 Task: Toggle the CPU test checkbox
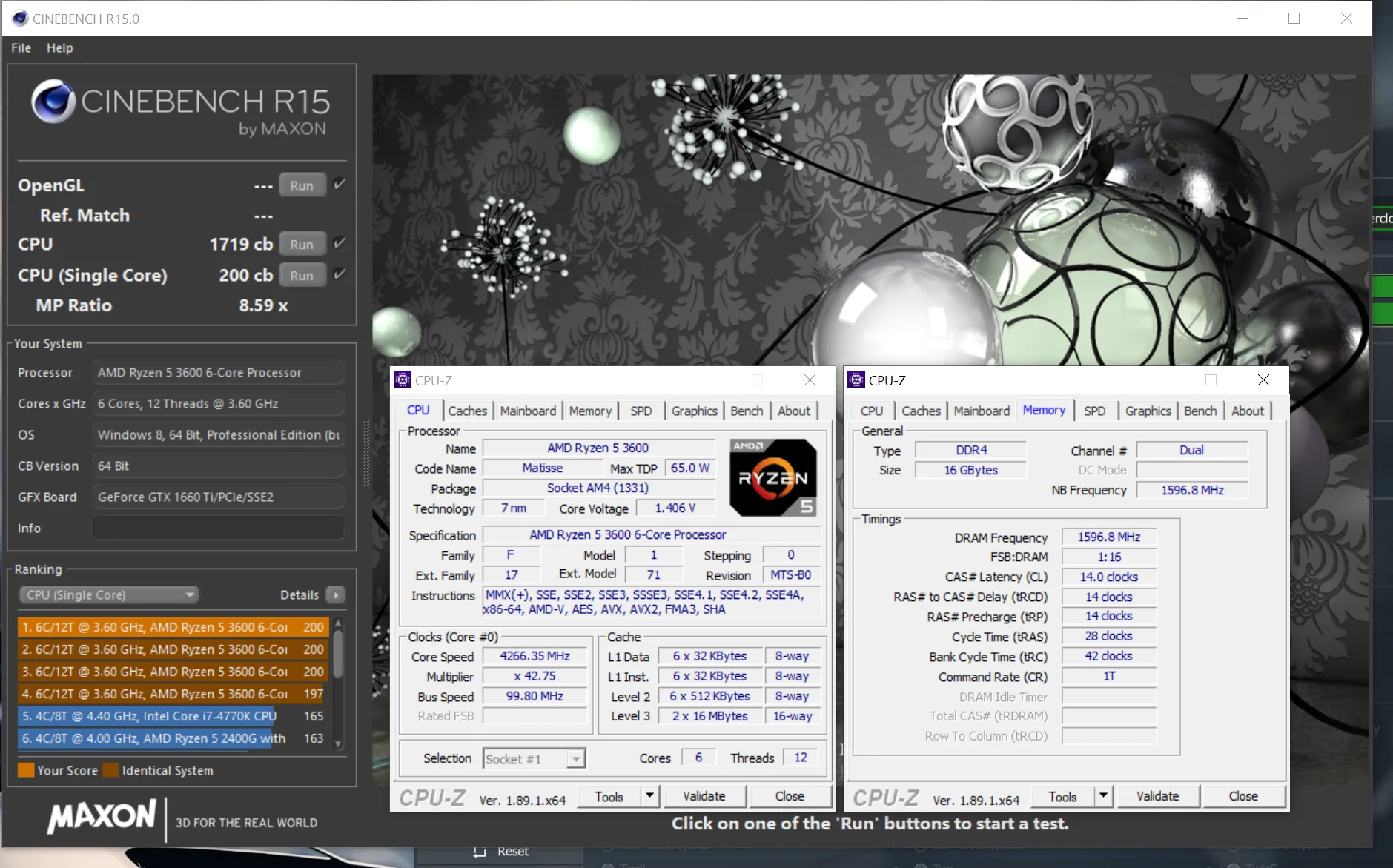(340, 243)
